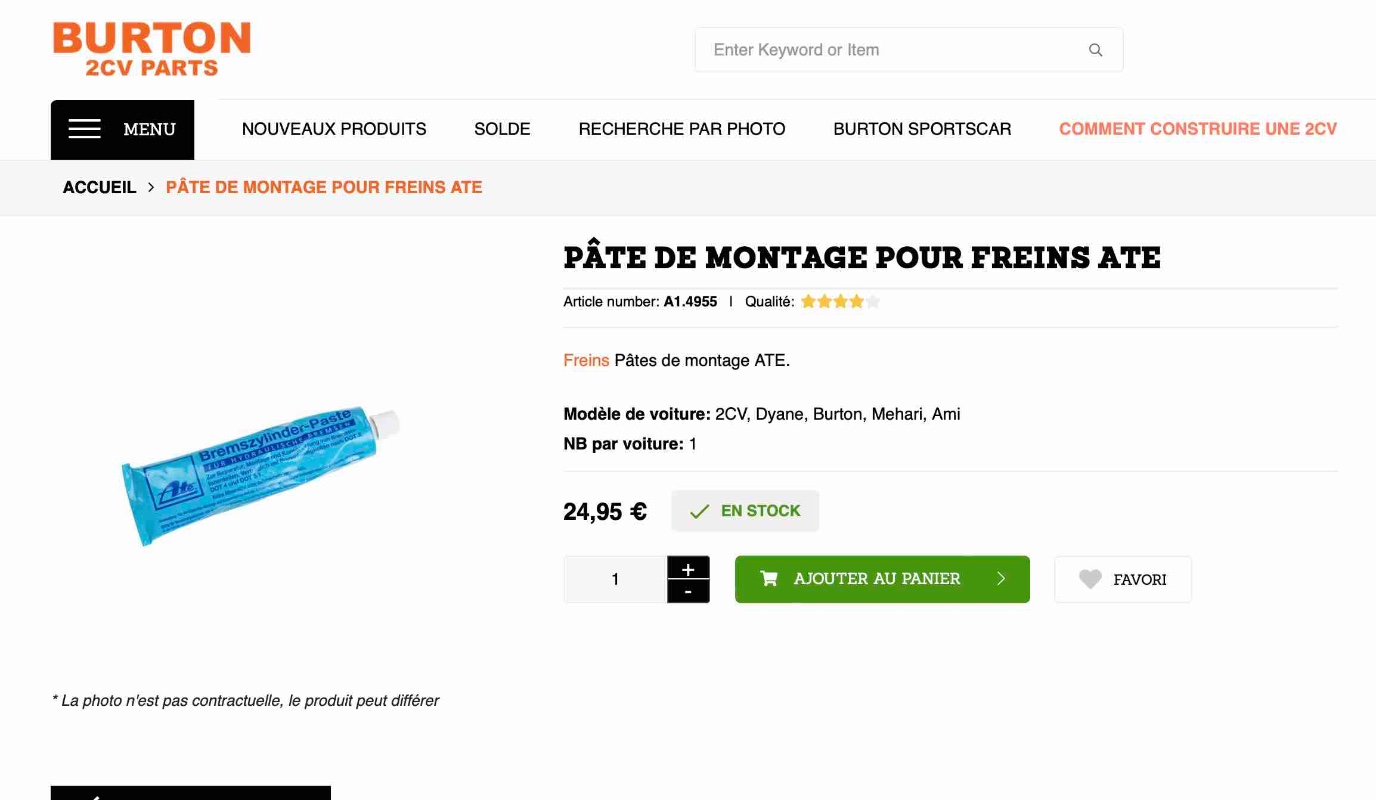
Task: Go to Accueil breadcrumb
Action: [x=99, y=187]
